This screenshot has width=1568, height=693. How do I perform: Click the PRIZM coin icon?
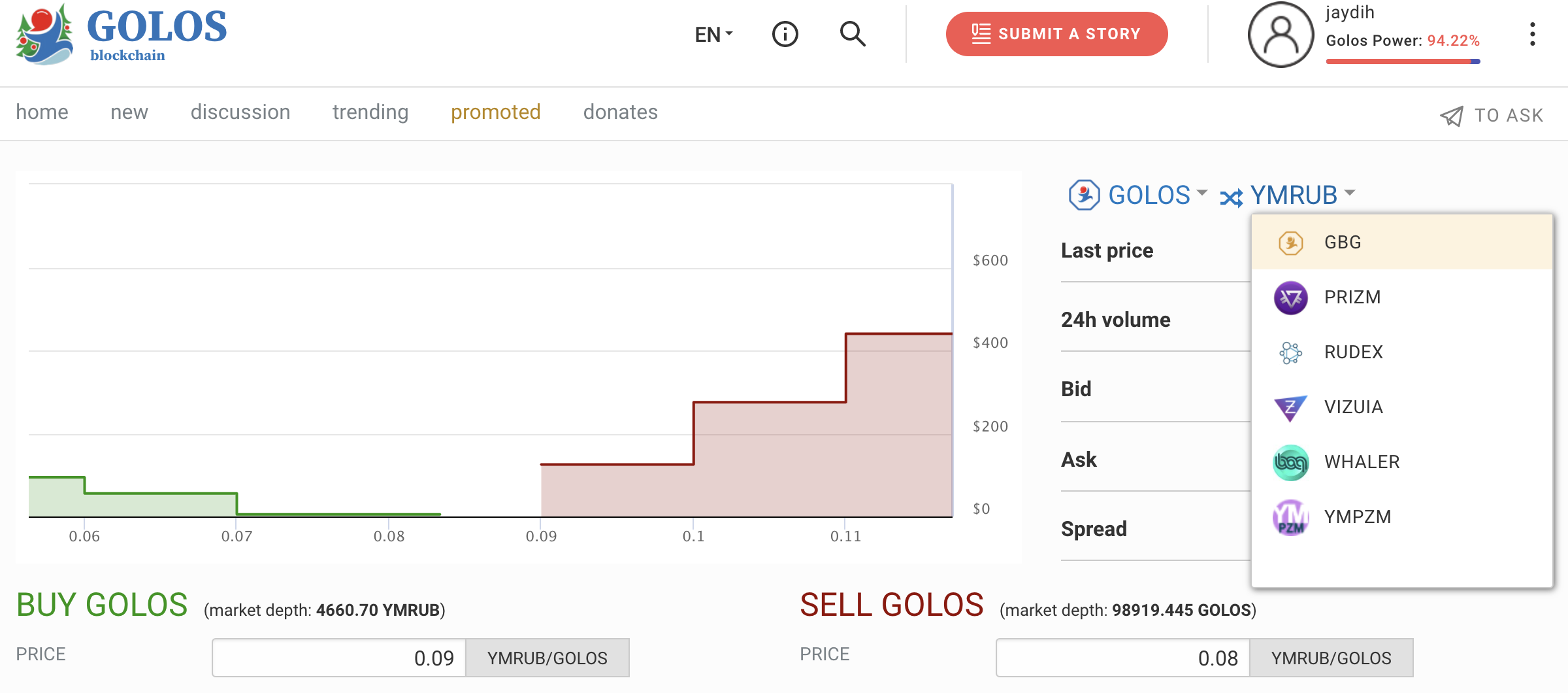tap(1290, 298)
